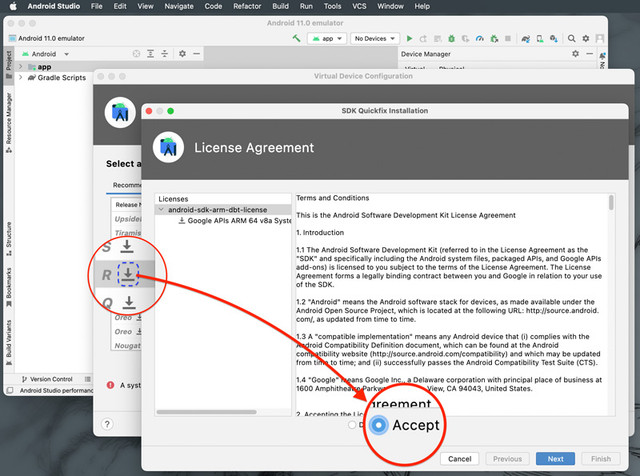Open the Bookmarks side tab
The width and height of the screenshot is (640, 476).
[x=9, y=287]
